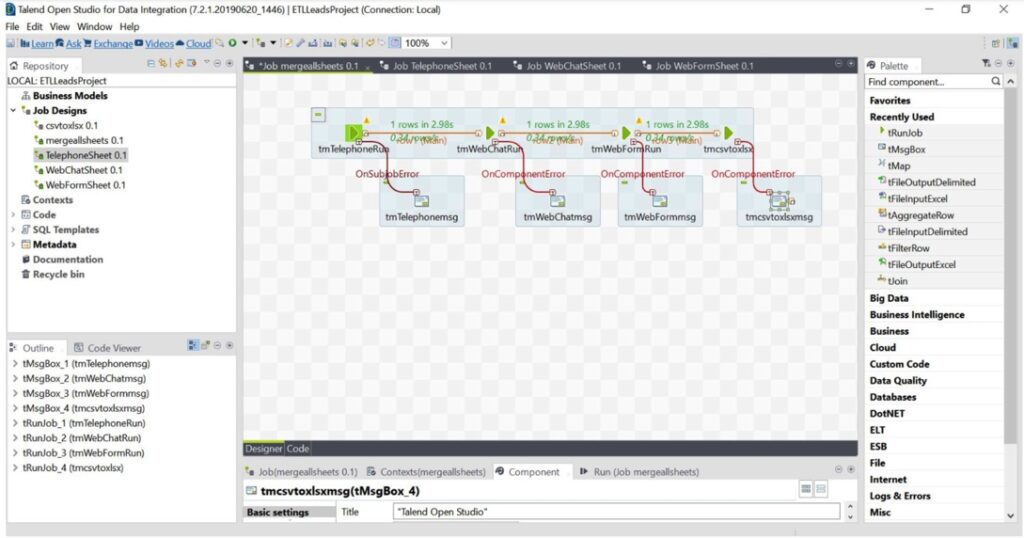1024x538 pixels.
Task: Click the Open Perspective icon at top right
Action: [x=995, y=43]
